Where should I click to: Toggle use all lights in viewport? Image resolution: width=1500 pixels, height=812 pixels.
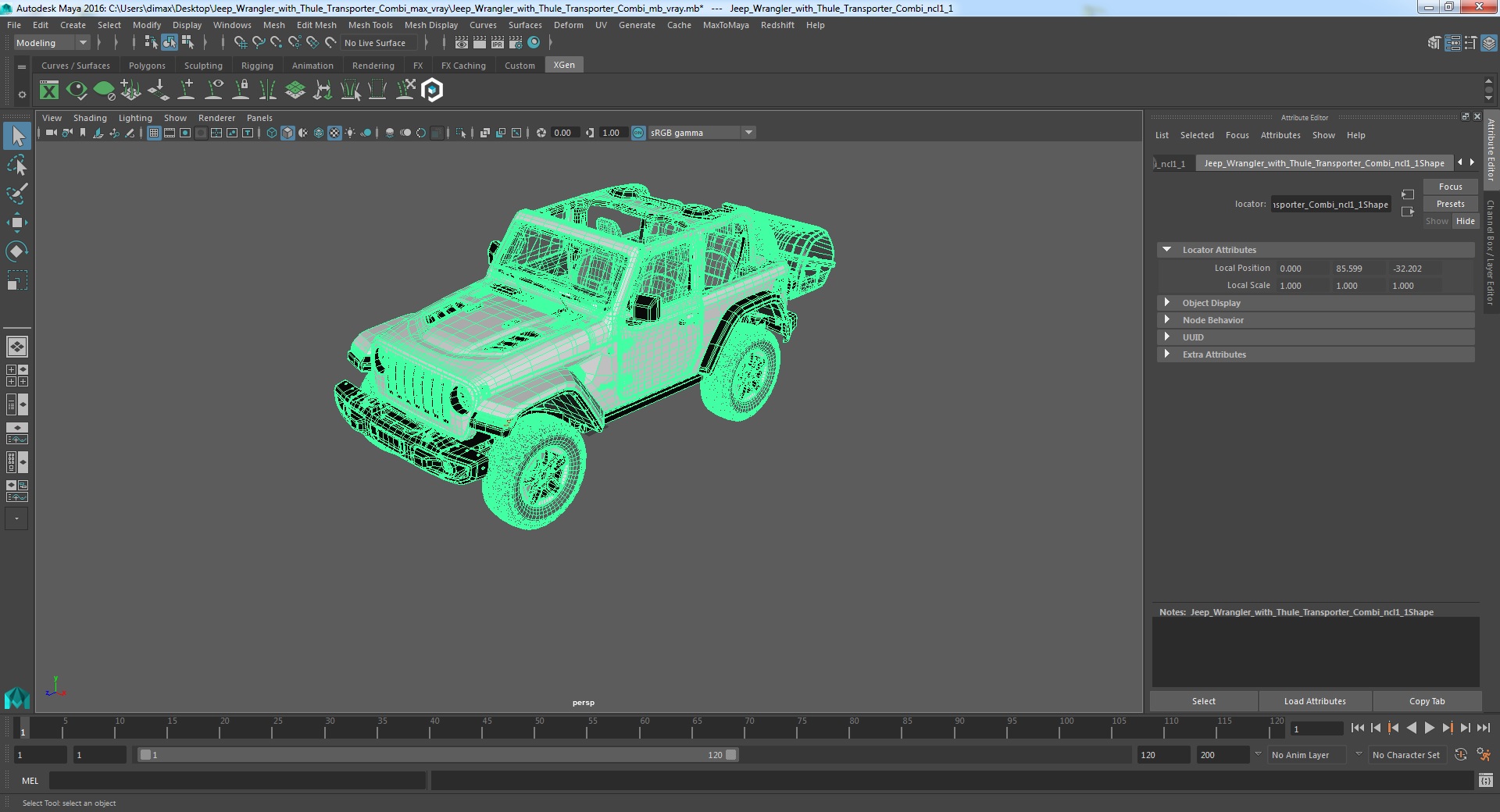(350, 133)
